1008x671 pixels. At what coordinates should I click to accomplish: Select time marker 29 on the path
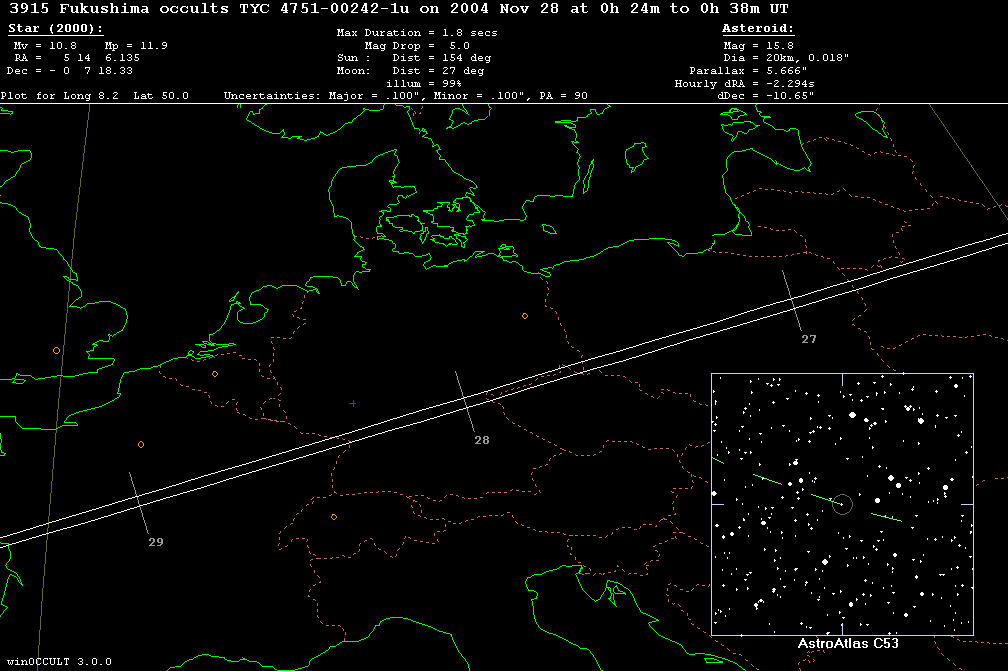[155, 542]
